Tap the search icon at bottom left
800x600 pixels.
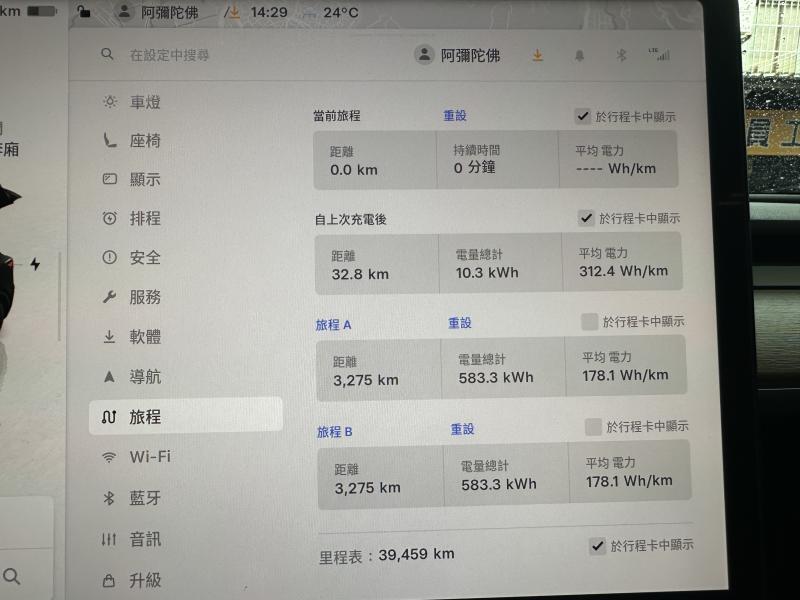point(12,576)
